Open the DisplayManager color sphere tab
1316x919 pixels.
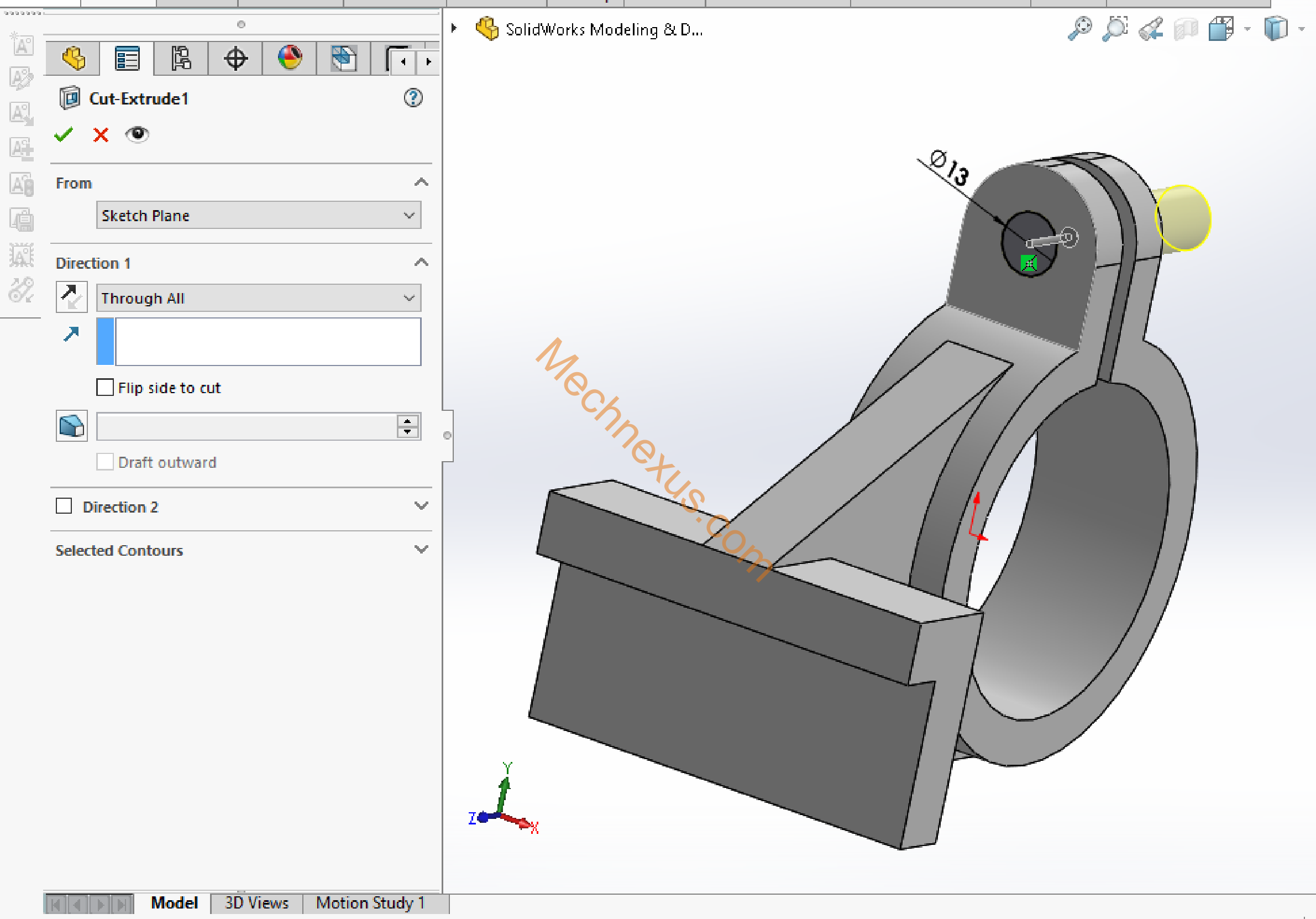[290, 59]
